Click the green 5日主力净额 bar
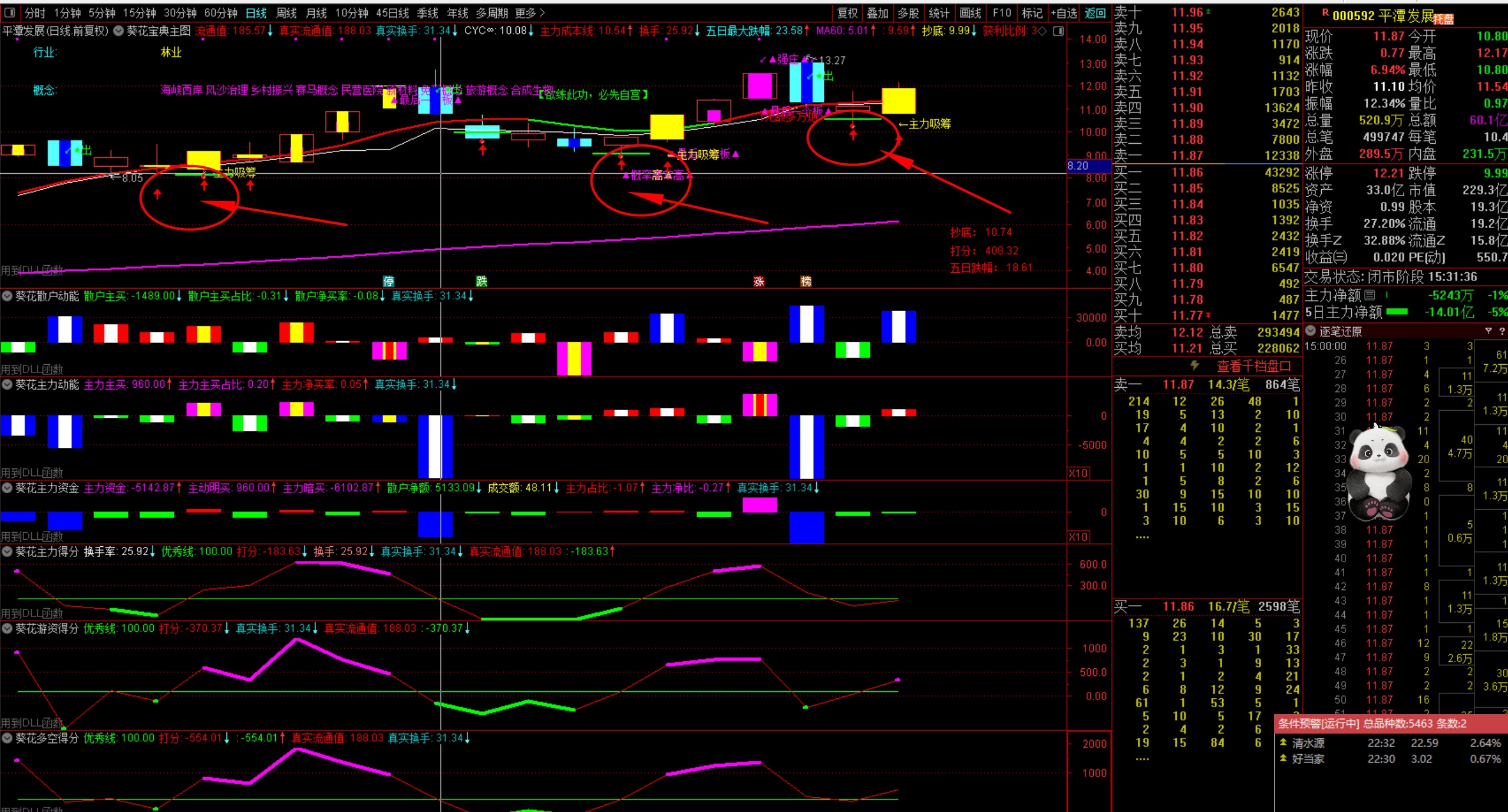Viewport: 1508px width, 812px height. [x=1397, y=312]
